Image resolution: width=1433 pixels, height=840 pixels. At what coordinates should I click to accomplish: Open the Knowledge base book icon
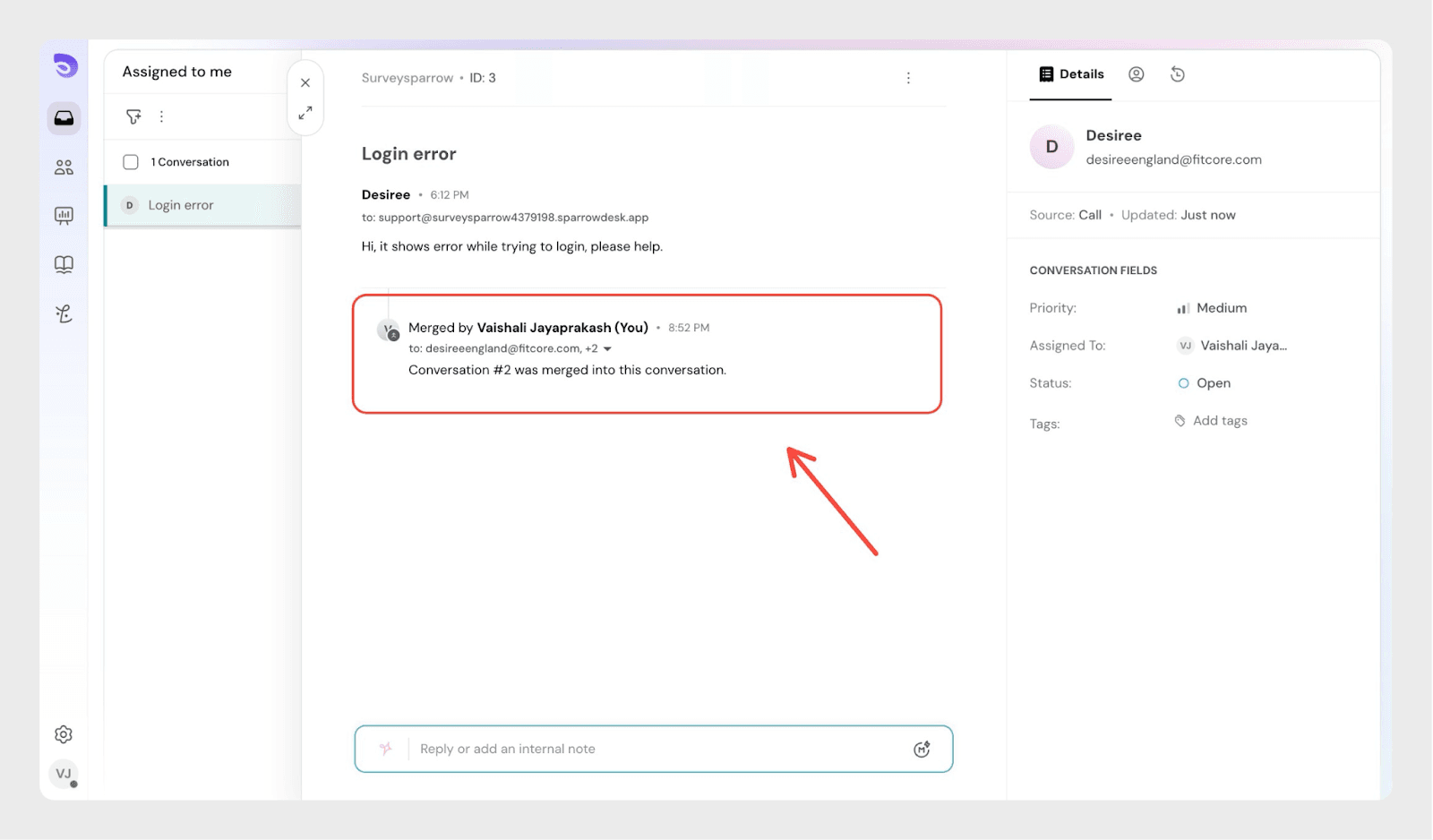[64, 264]
